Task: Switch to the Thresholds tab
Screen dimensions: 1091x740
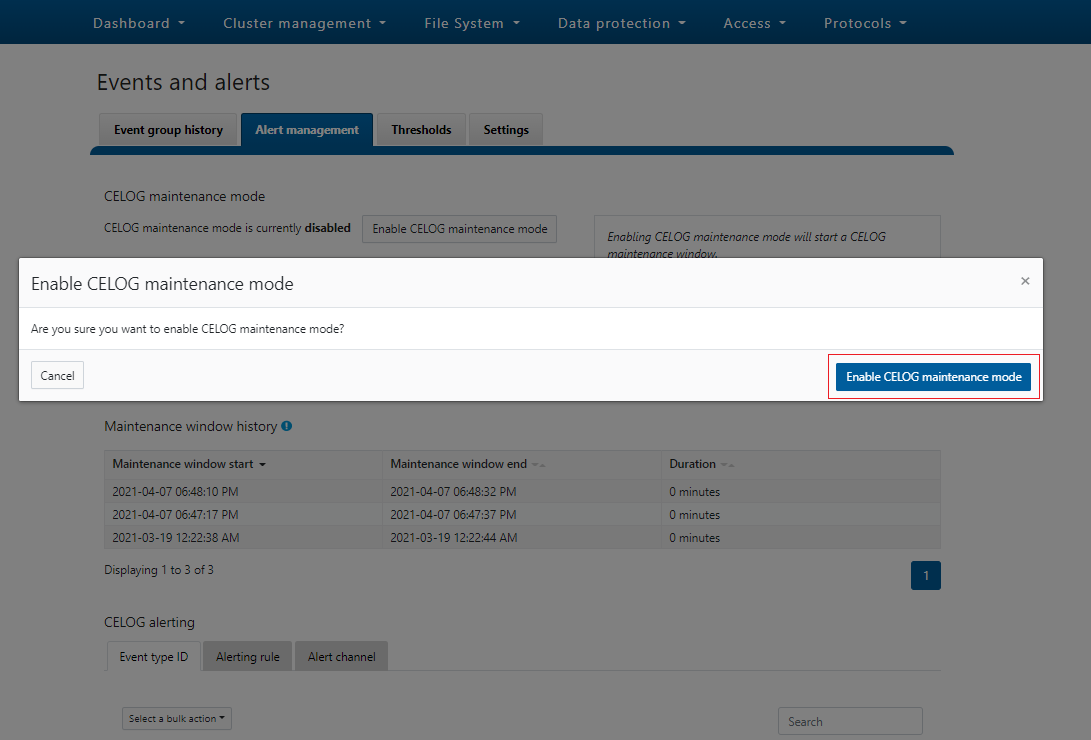Action: pyautogui.click(x=420, y=129)
